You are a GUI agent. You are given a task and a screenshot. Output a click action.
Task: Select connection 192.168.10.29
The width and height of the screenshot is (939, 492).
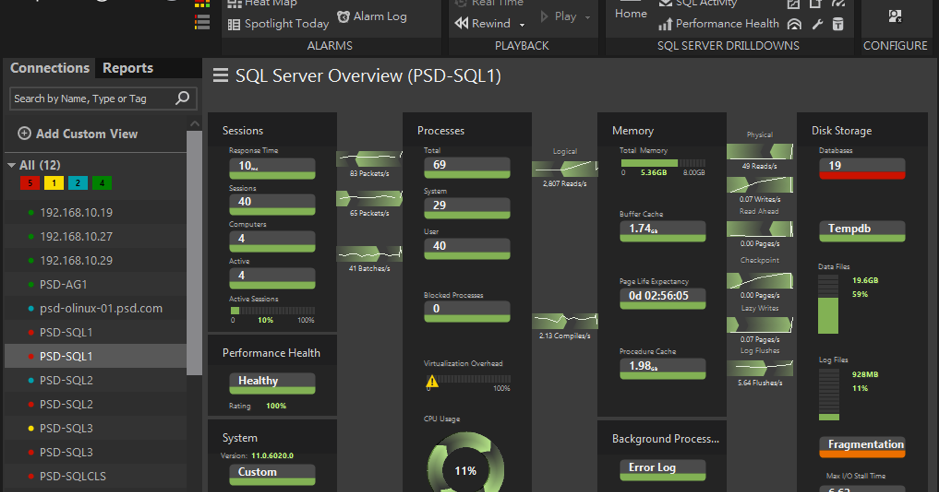click(x=96, y=260)
